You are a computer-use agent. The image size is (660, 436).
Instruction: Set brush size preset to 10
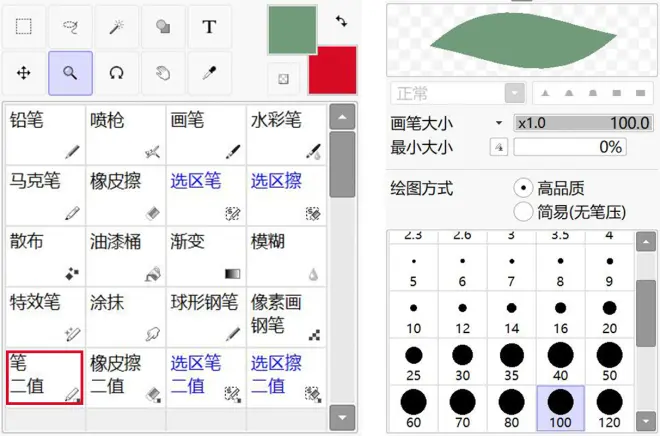pos(413,315)
